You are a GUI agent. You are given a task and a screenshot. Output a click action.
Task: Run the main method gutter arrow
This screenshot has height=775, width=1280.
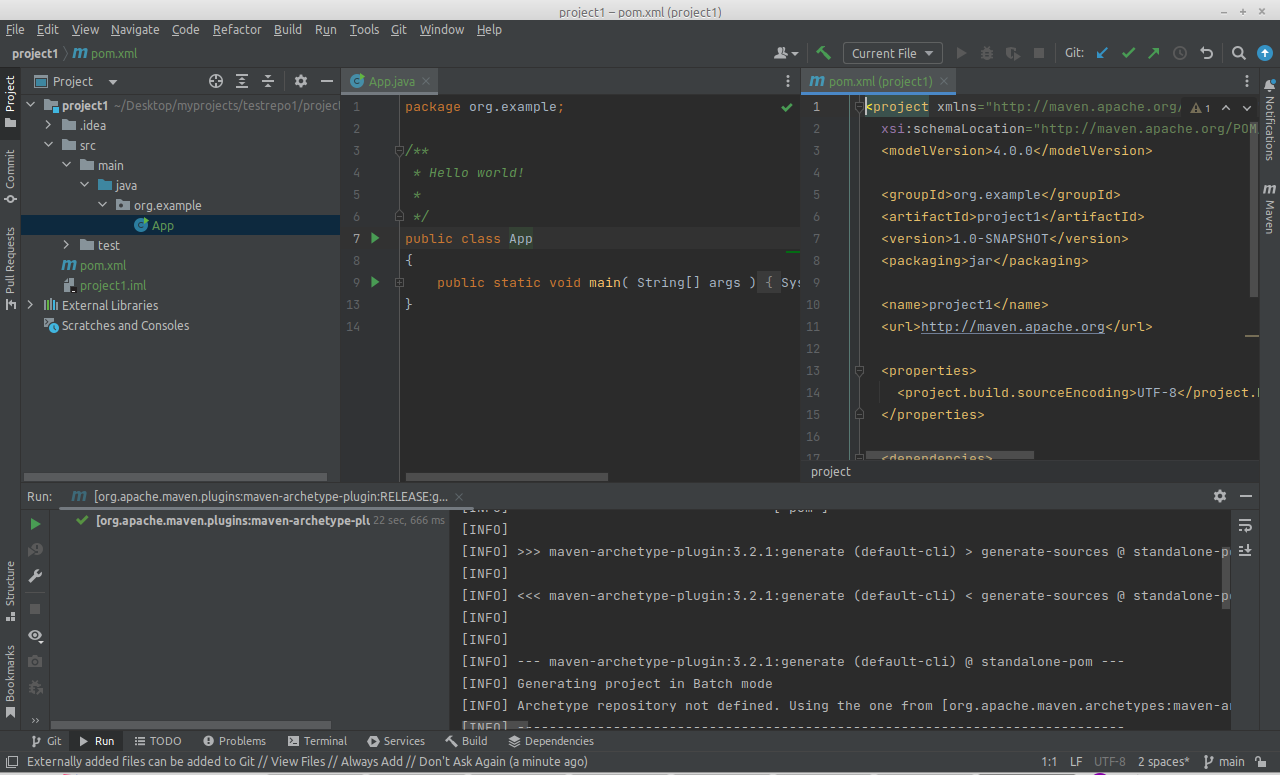click(x=375, y=282)
